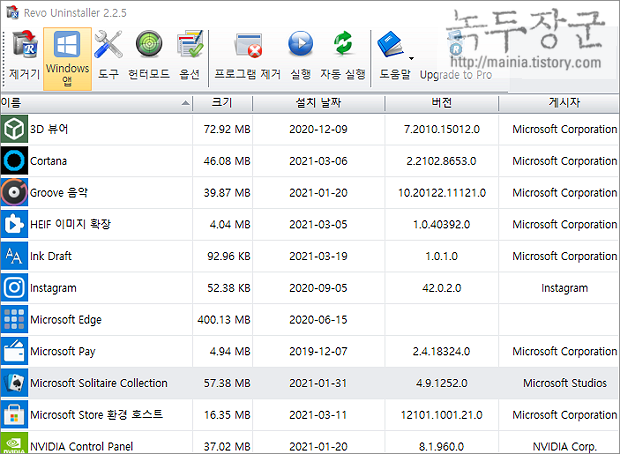Image resolution: width=620 pixels, height=454 pixels.
Task: Select the Ink Draft app icon
Action: tap(14, 256)
